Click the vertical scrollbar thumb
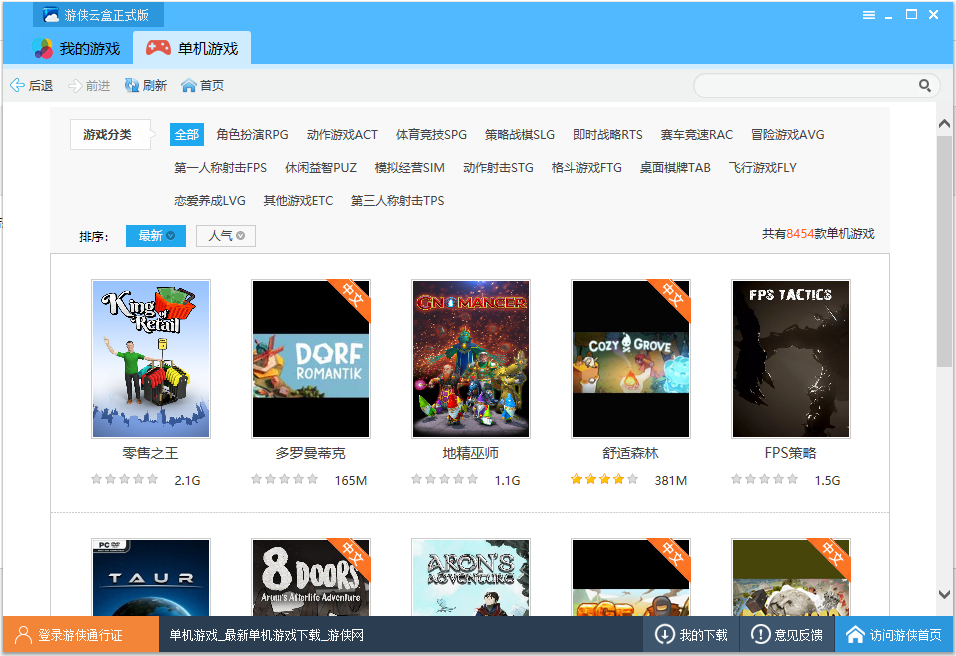The image size is (956, 656). tap(944, 251)
